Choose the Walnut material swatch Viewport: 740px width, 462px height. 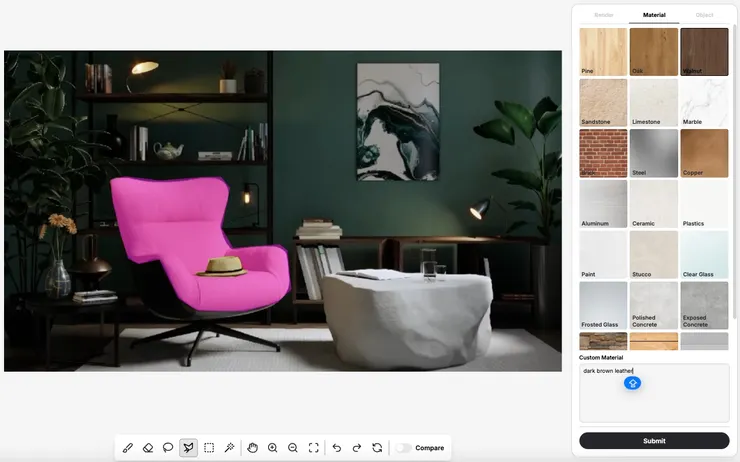click(x=704, y=52)
